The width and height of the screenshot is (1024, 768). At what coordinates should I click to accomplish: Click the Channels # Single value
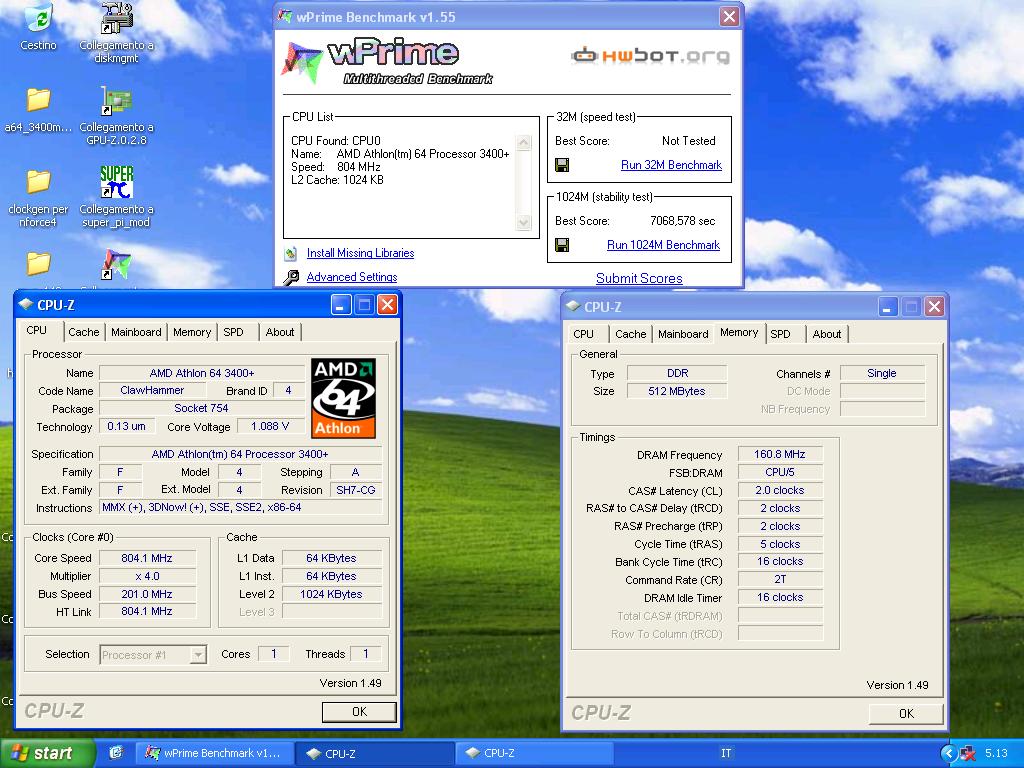point(882,374)
